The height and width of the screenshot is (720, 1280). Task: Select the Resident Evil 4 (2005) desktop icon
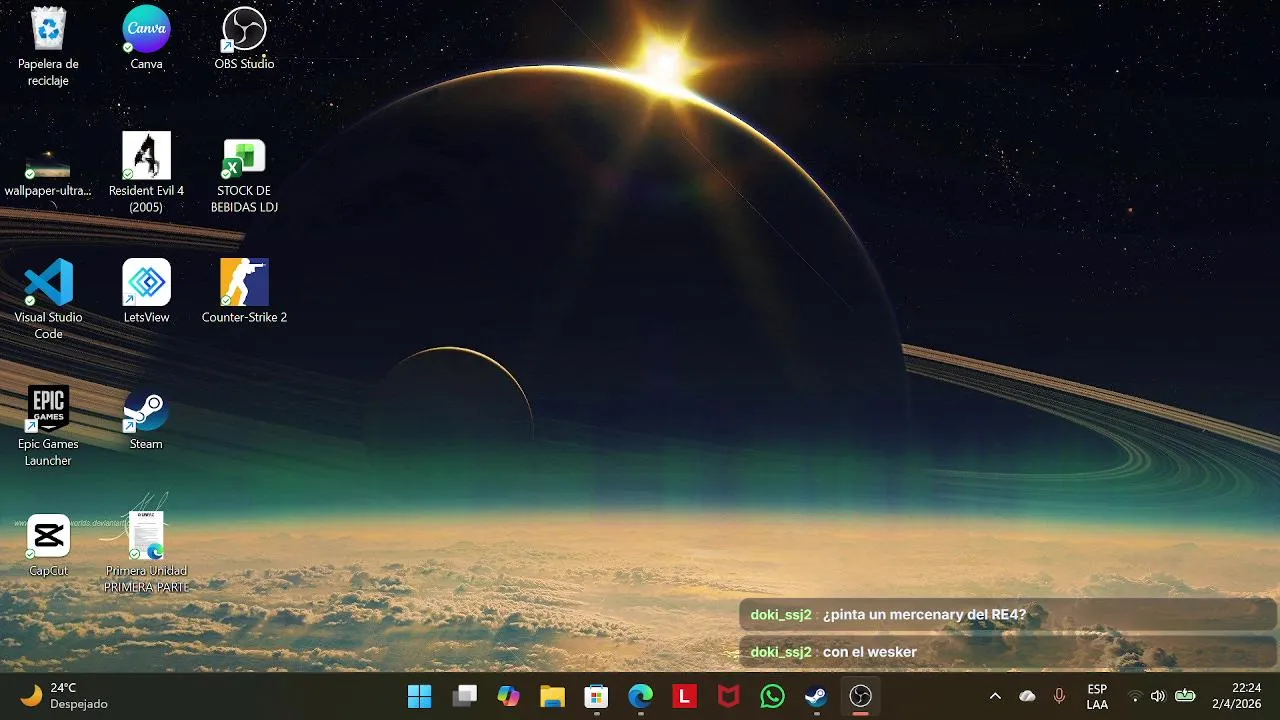click(146, 173)
